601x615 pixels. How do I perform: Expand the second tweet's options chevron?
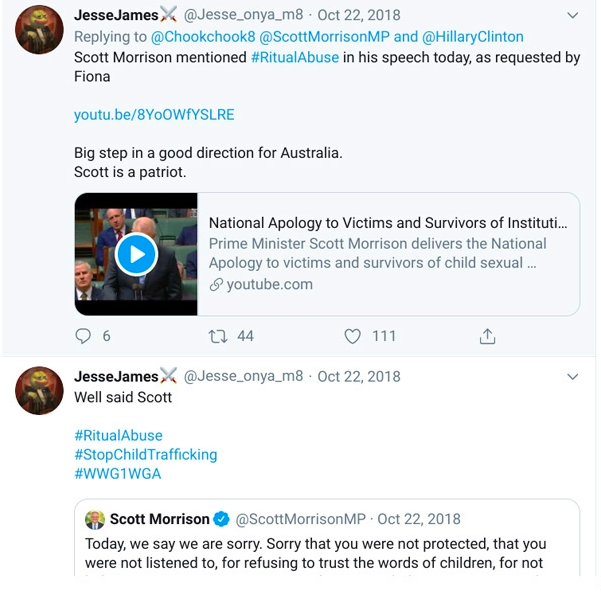coord(572,377)
